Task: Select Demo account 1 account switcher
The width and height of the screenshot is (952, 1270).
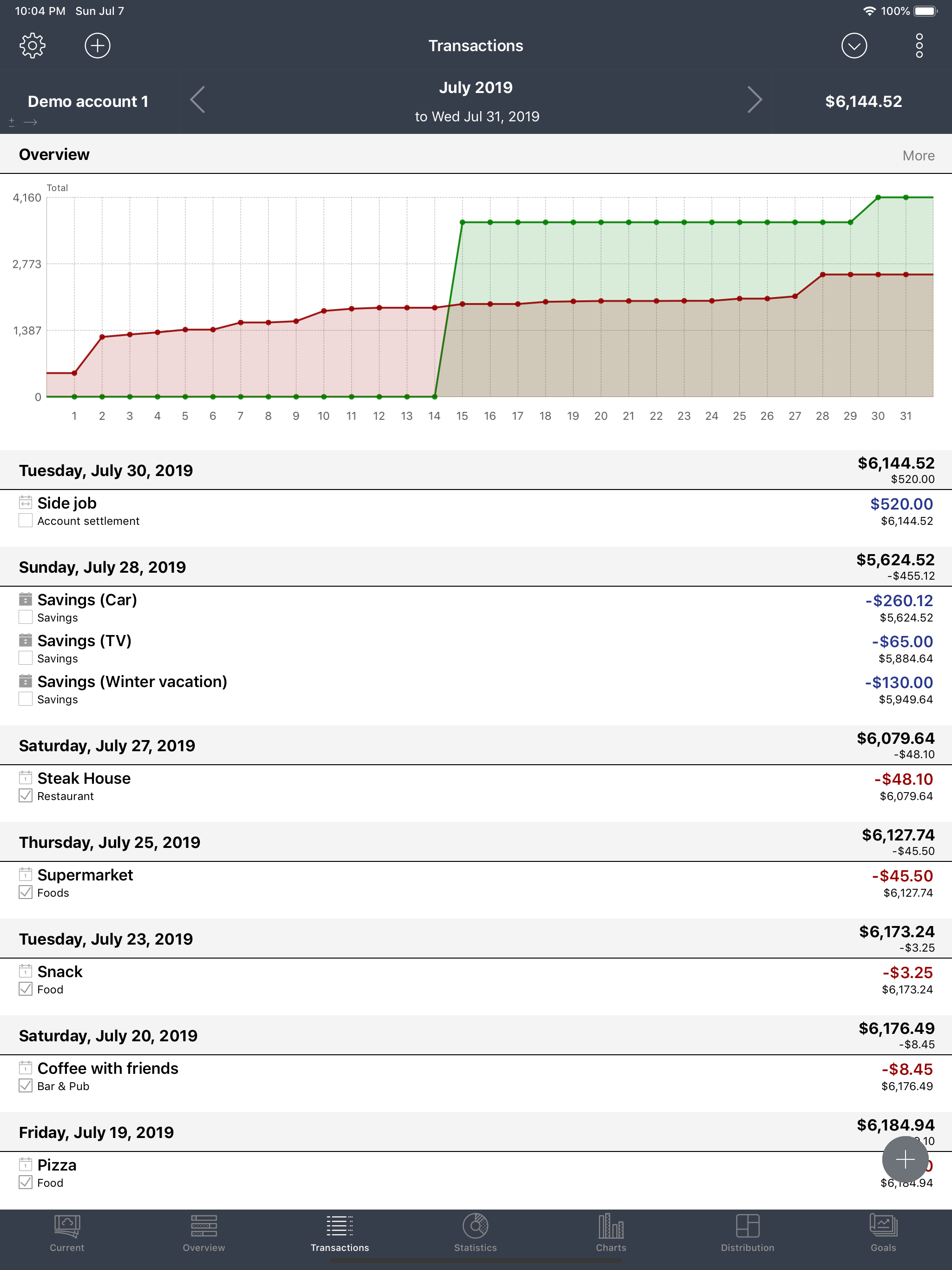Action: tap(88, 102)
